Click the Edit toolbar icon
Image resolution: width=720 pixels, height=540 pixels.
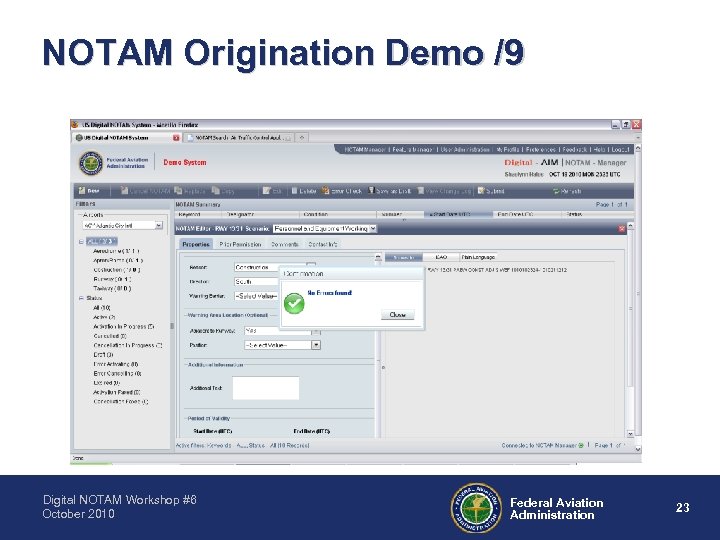266,191
